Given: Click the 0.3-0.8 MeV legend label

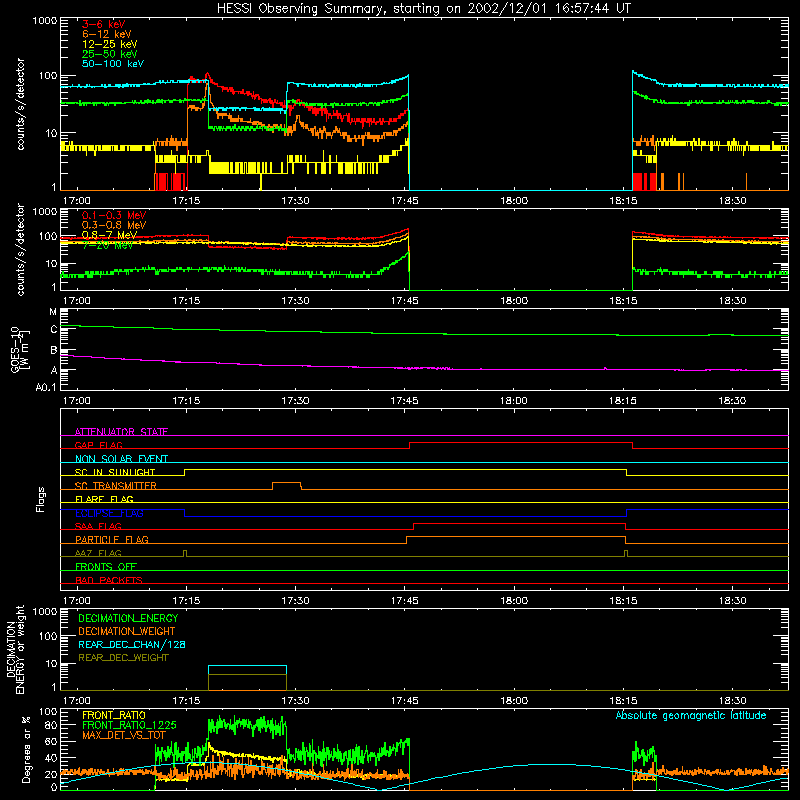Looking at the screenshot, I should [114, 225].
